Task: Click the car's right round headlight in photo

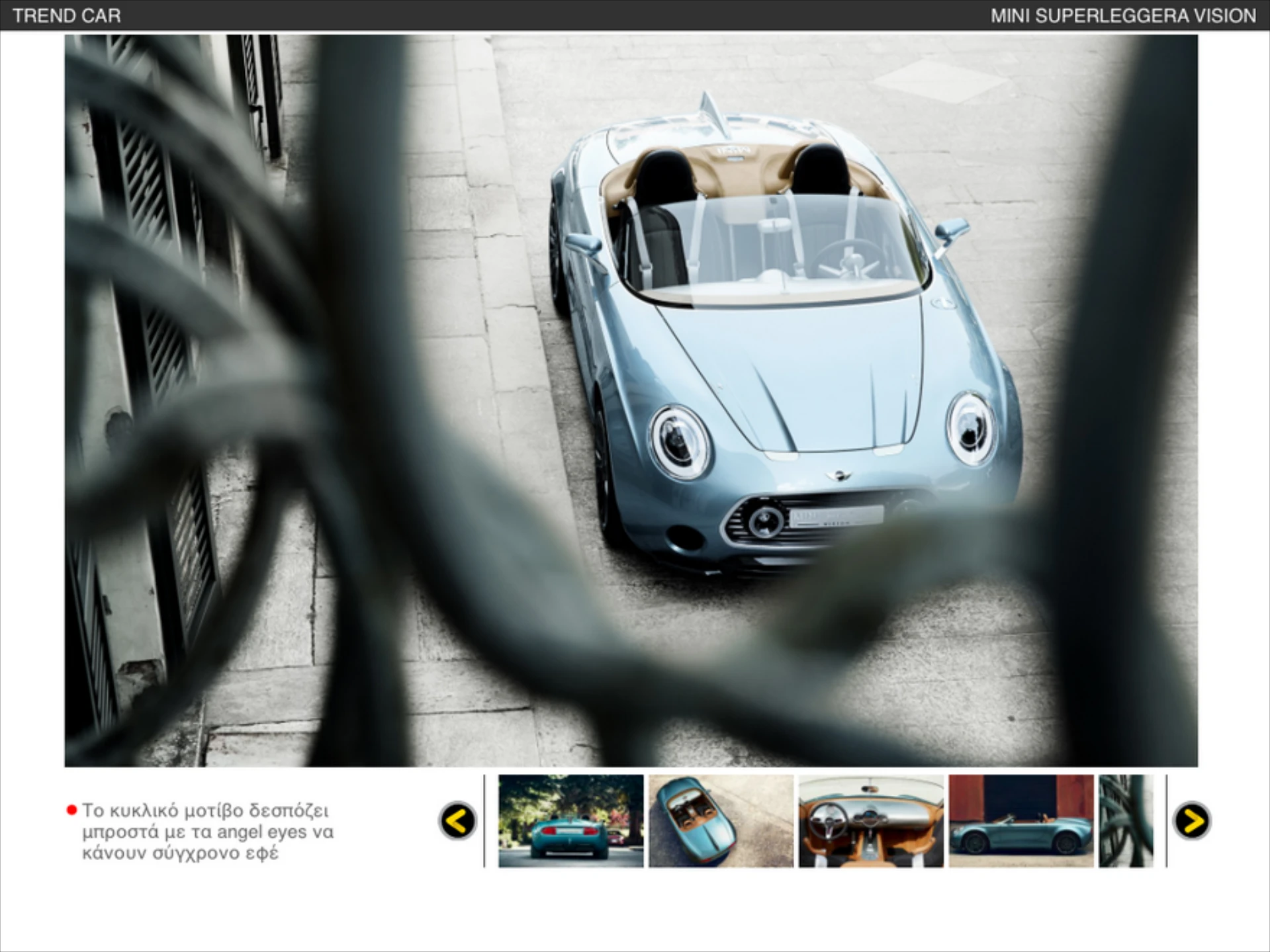Action: 970,428
